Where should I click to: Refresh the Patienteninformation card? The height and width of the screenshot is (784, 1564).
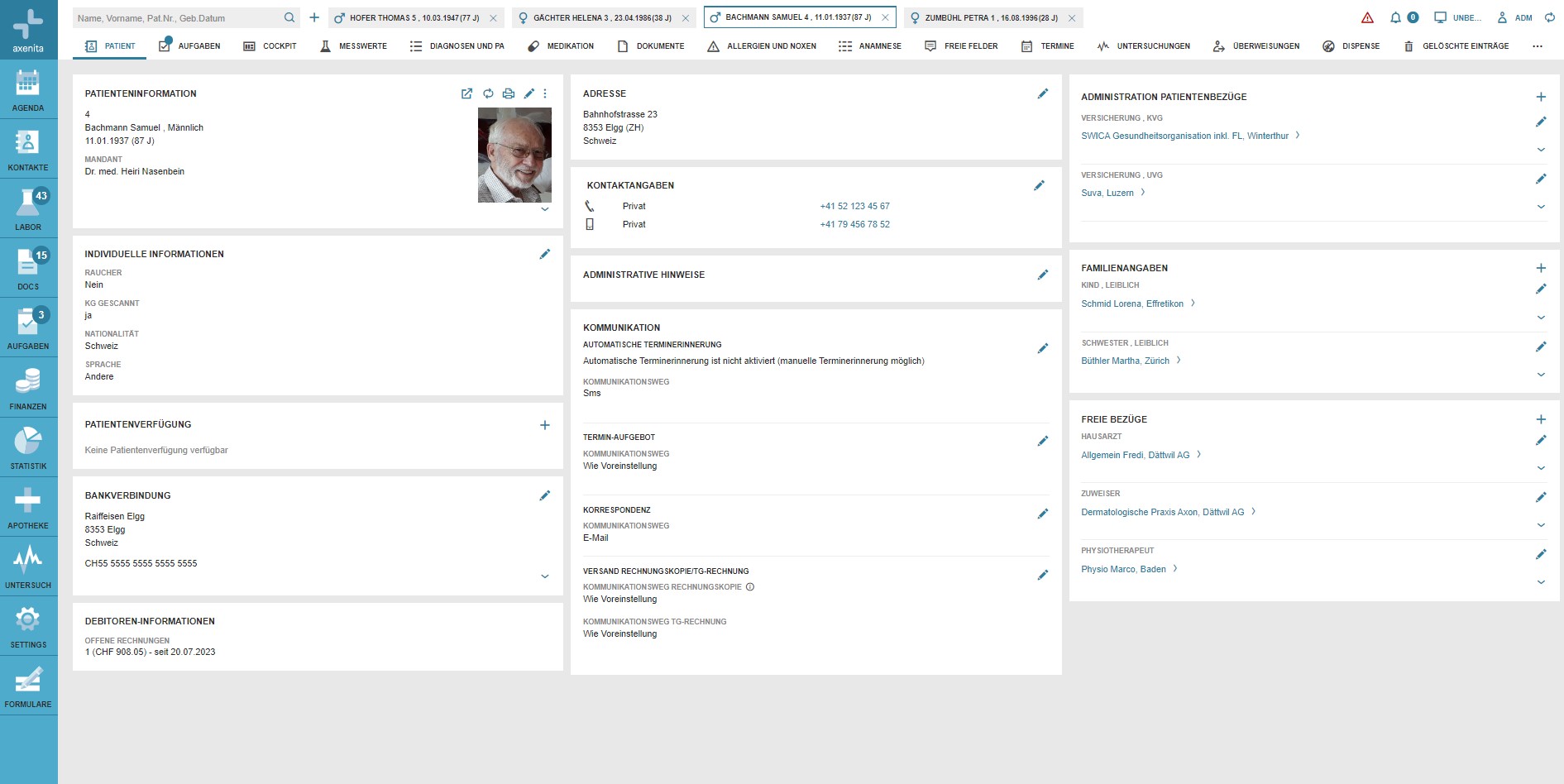(x=488, y=93)
